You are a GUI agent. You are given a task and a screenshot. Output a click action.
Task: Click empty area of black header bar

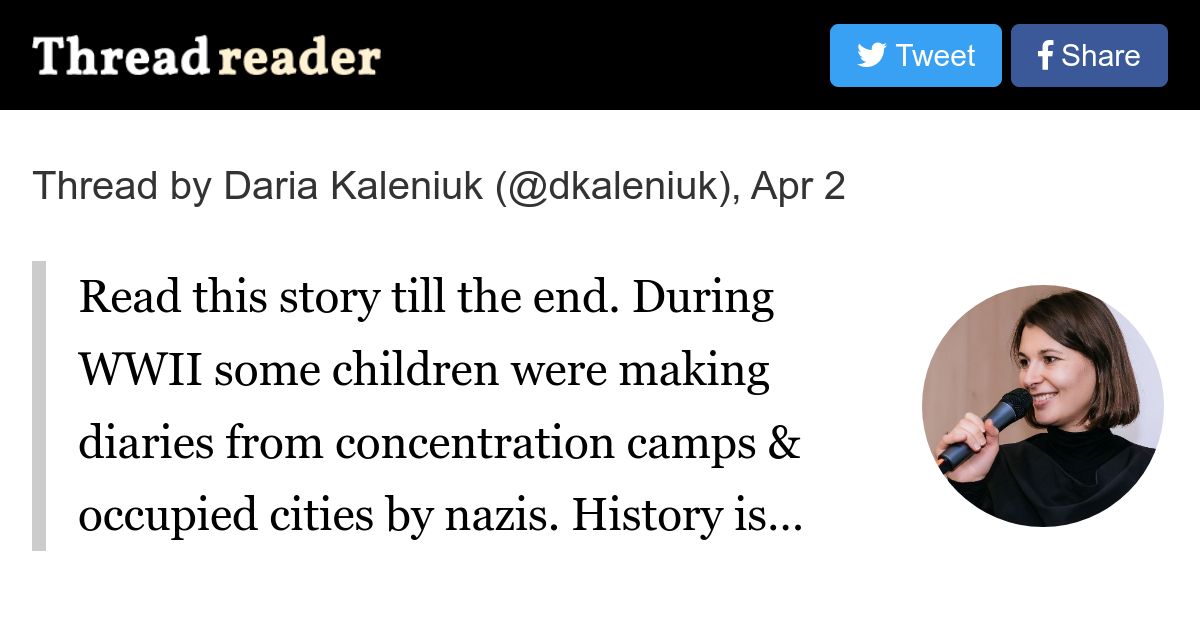click(x=600, y=55)
